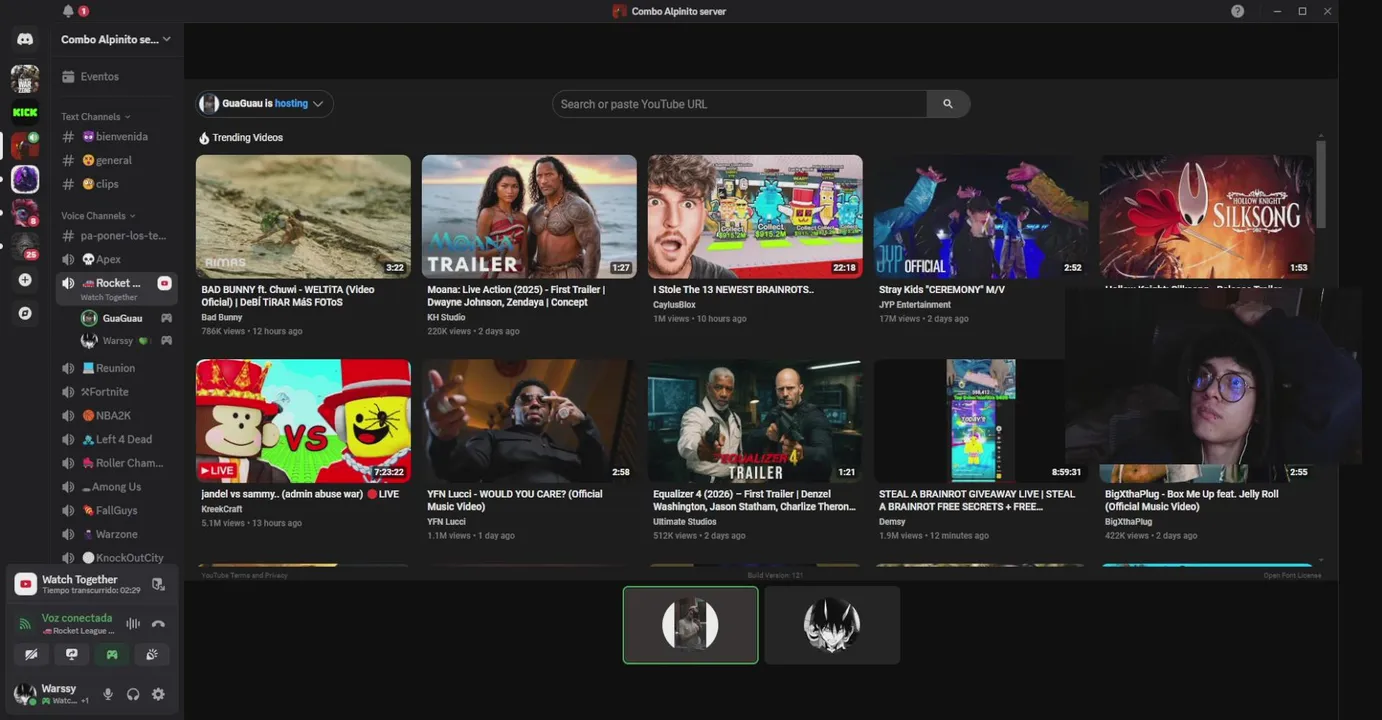Open the Open Font License link
Image resolution: width=1382 pixels, height=720 pixels.
coord(1292,575)
